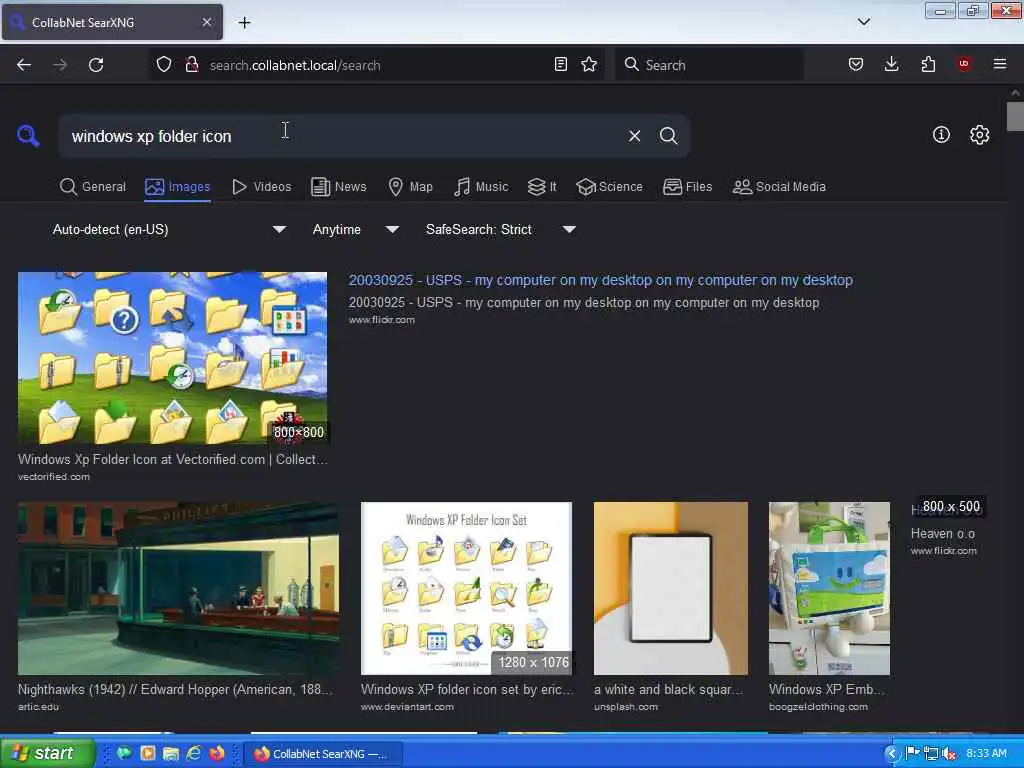Open the Windows XP Folder Icon Set thumbnail
The image size is (1024, 768).
pyautogui.click(x=466, y=588)
